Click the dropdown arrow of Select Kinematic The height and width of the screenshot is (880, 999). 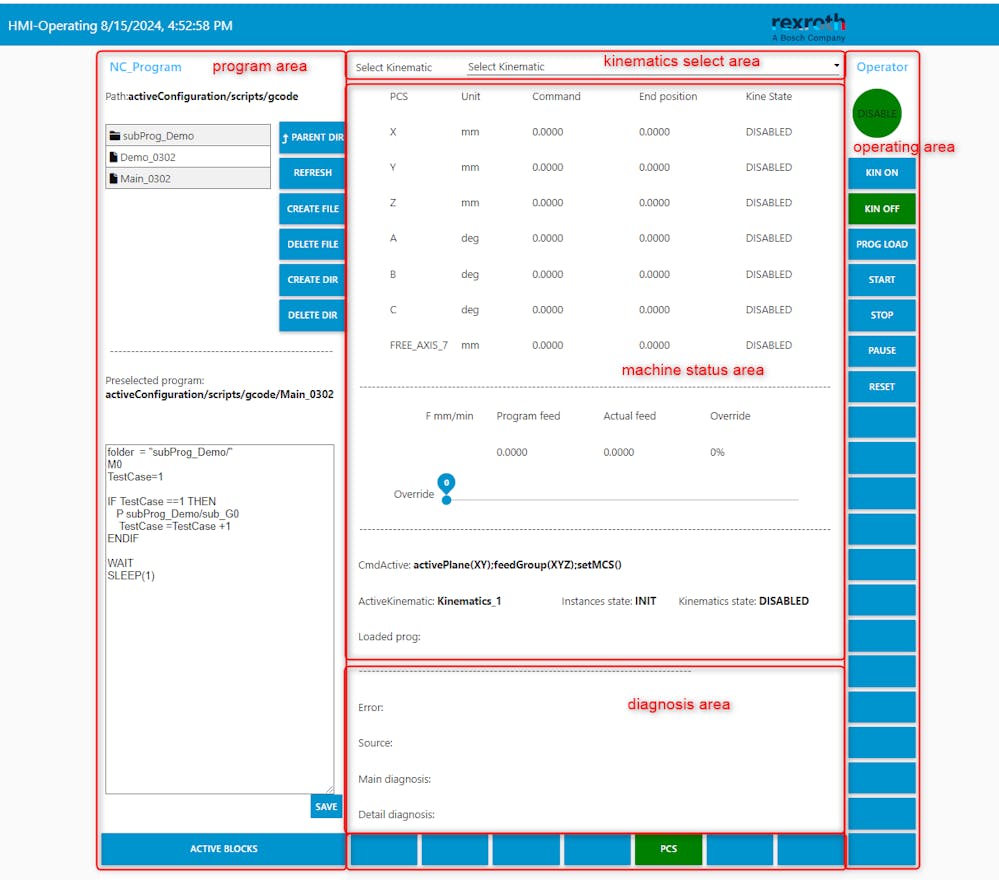coord(836,66)
